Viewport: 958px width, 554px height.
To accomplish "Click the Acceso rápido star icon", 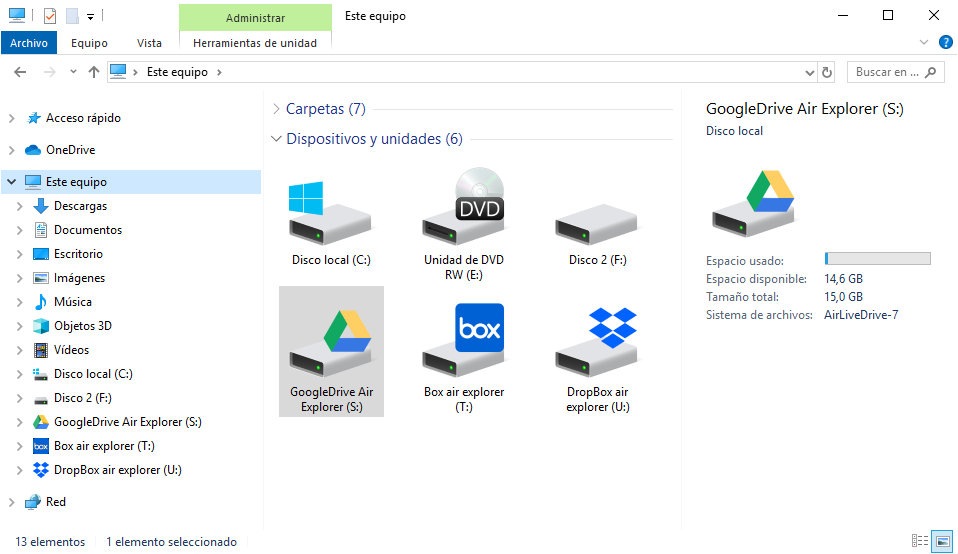I will (x=34, y=118).
